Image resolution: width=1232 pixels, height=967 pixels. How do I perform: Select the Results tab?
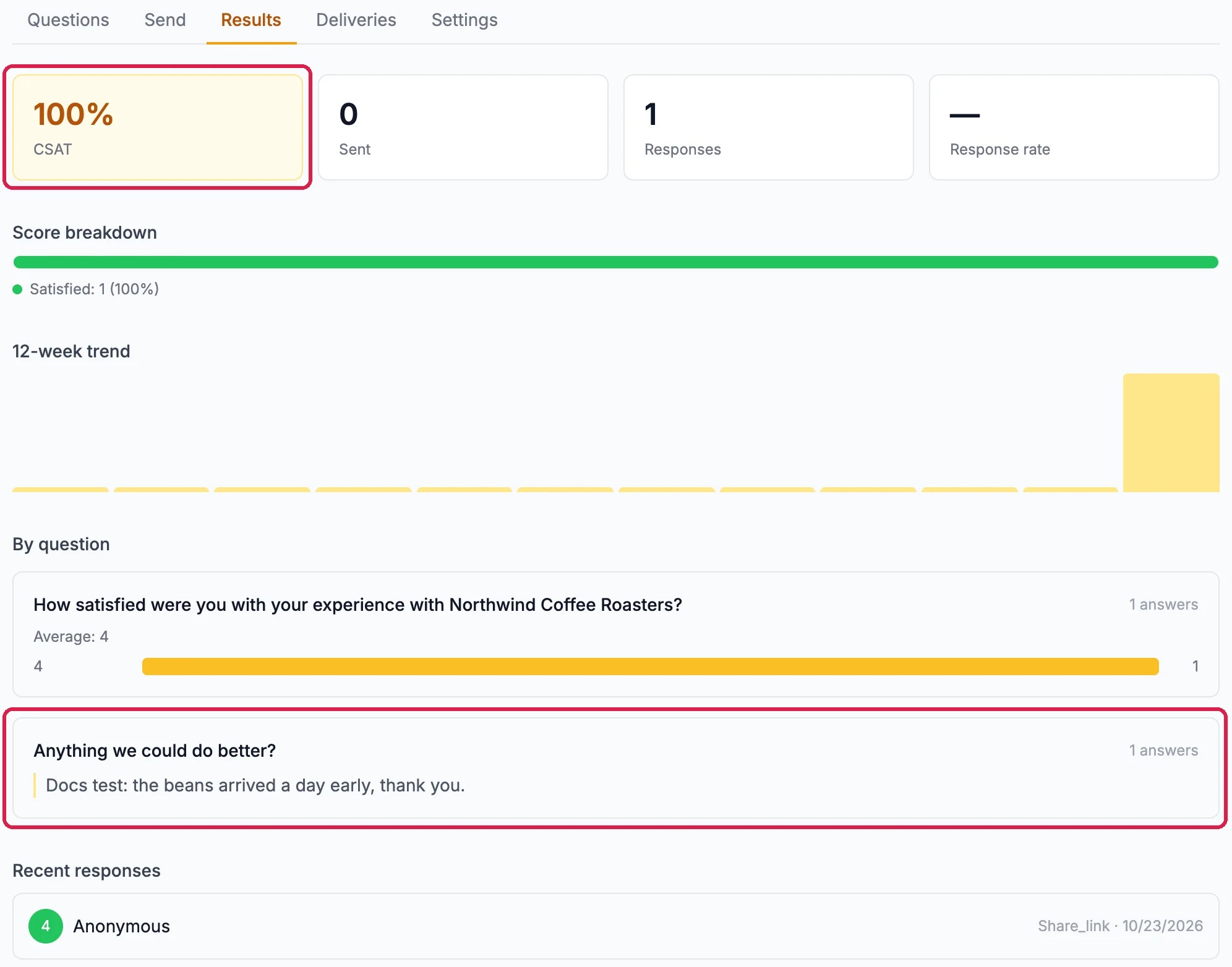click(251, 20)
